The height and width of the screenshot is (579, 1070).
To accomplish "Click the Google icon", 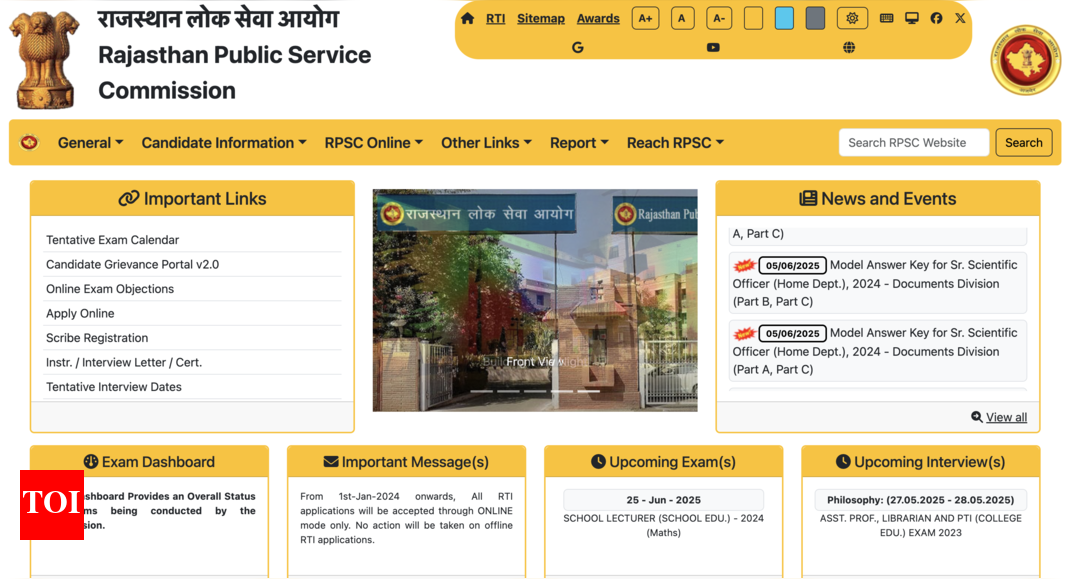I will (x=577, y=47).
